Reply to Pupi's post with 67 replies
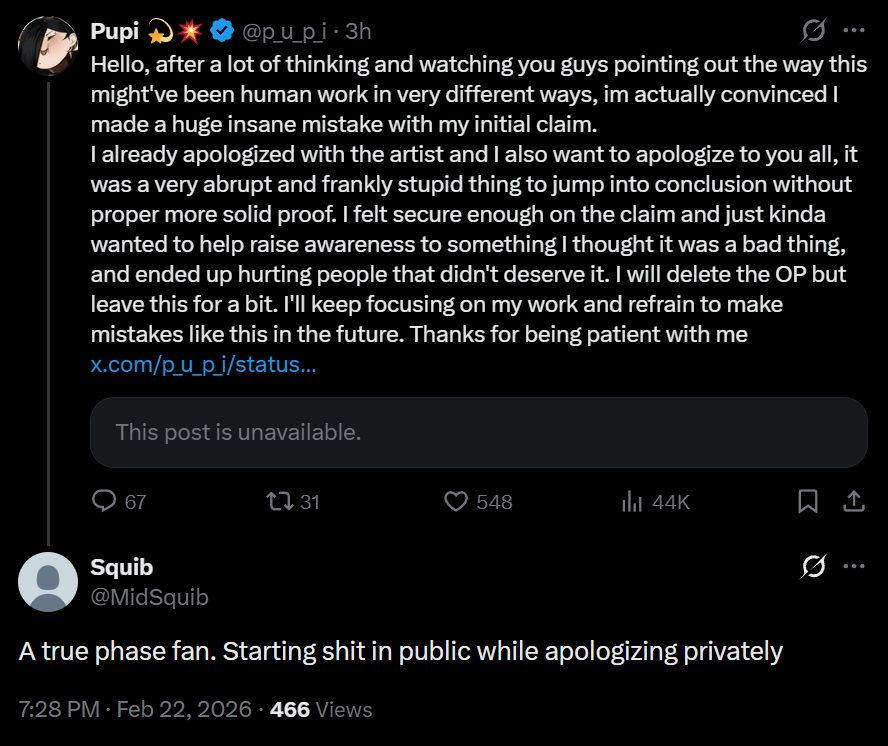 click(x=105, y=501)
